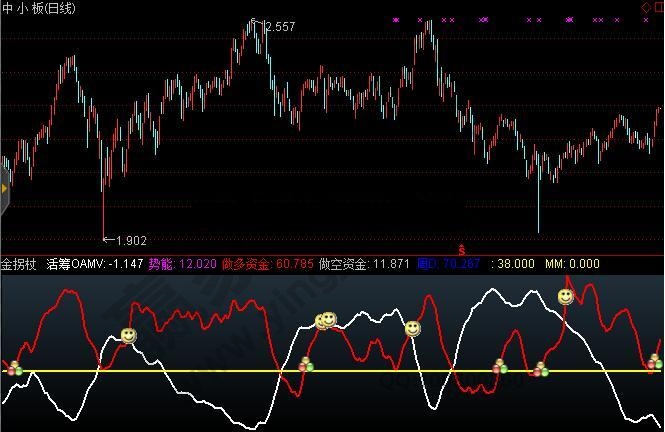Expand the side panel using left-edge arrow
The width and height of the screenshot is (665, 432).
tap(4, 187)
